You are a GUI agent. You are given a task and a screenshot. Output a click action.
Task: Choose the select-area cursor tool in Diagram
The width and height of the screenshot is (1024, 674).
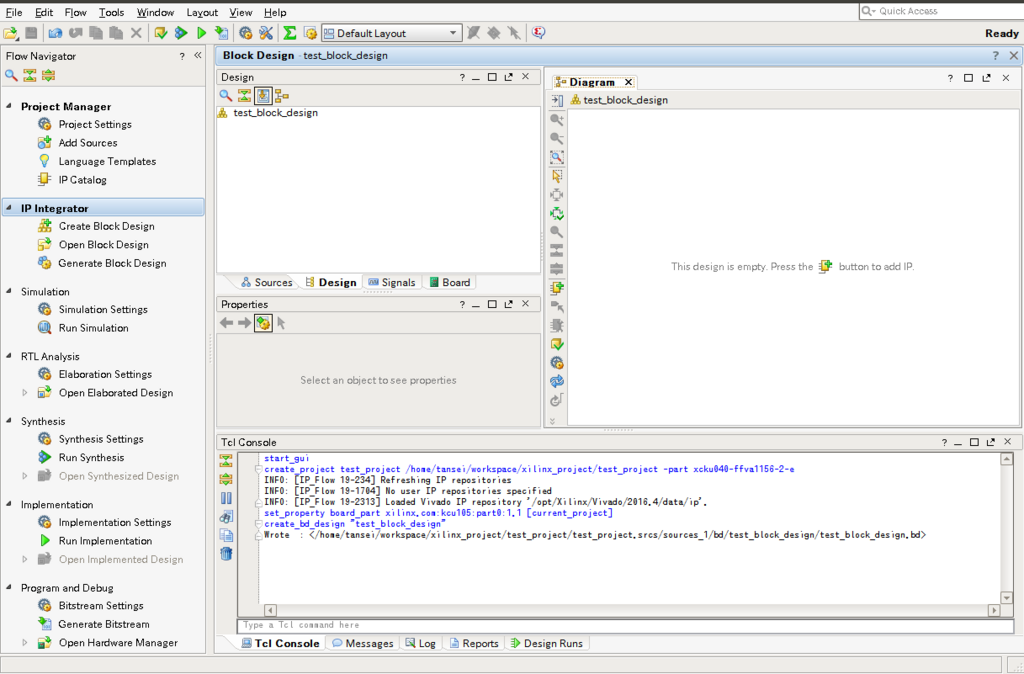coord(556,176)
